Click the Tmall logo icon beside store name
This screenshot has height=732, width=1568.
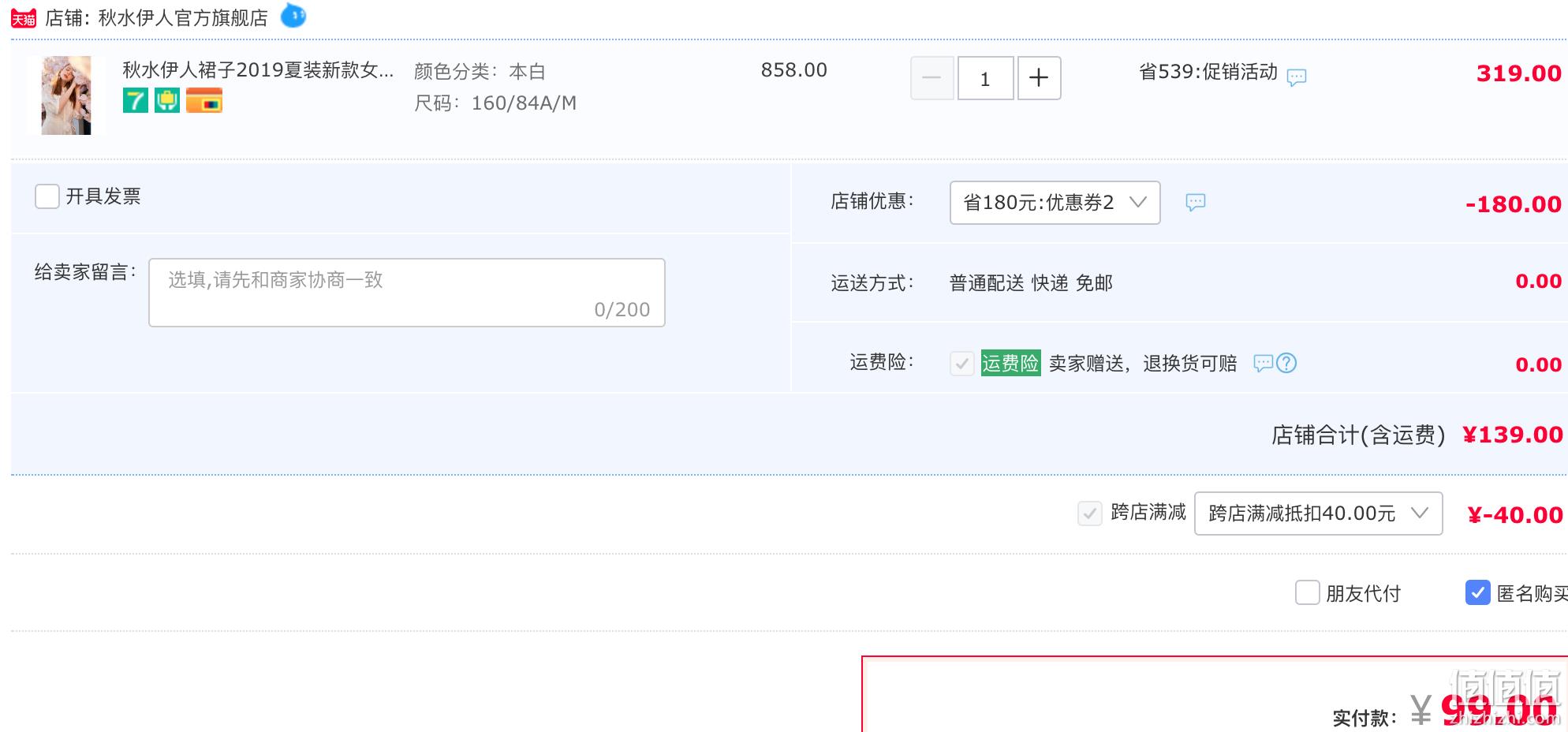click(24, 18)
